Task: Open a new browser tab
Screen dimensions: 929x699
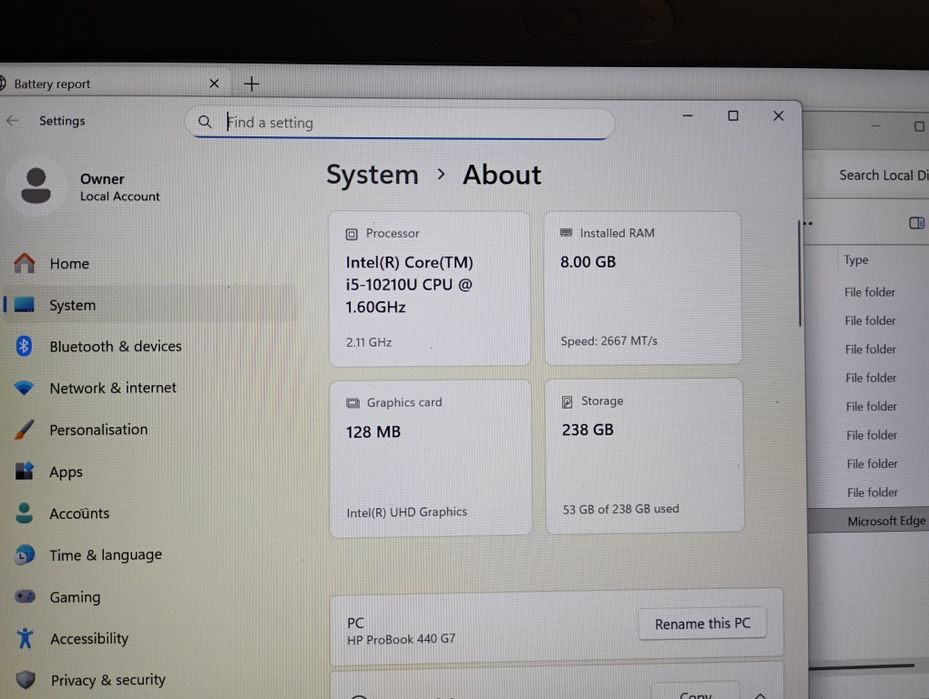Action: click(x=252, y=84)
